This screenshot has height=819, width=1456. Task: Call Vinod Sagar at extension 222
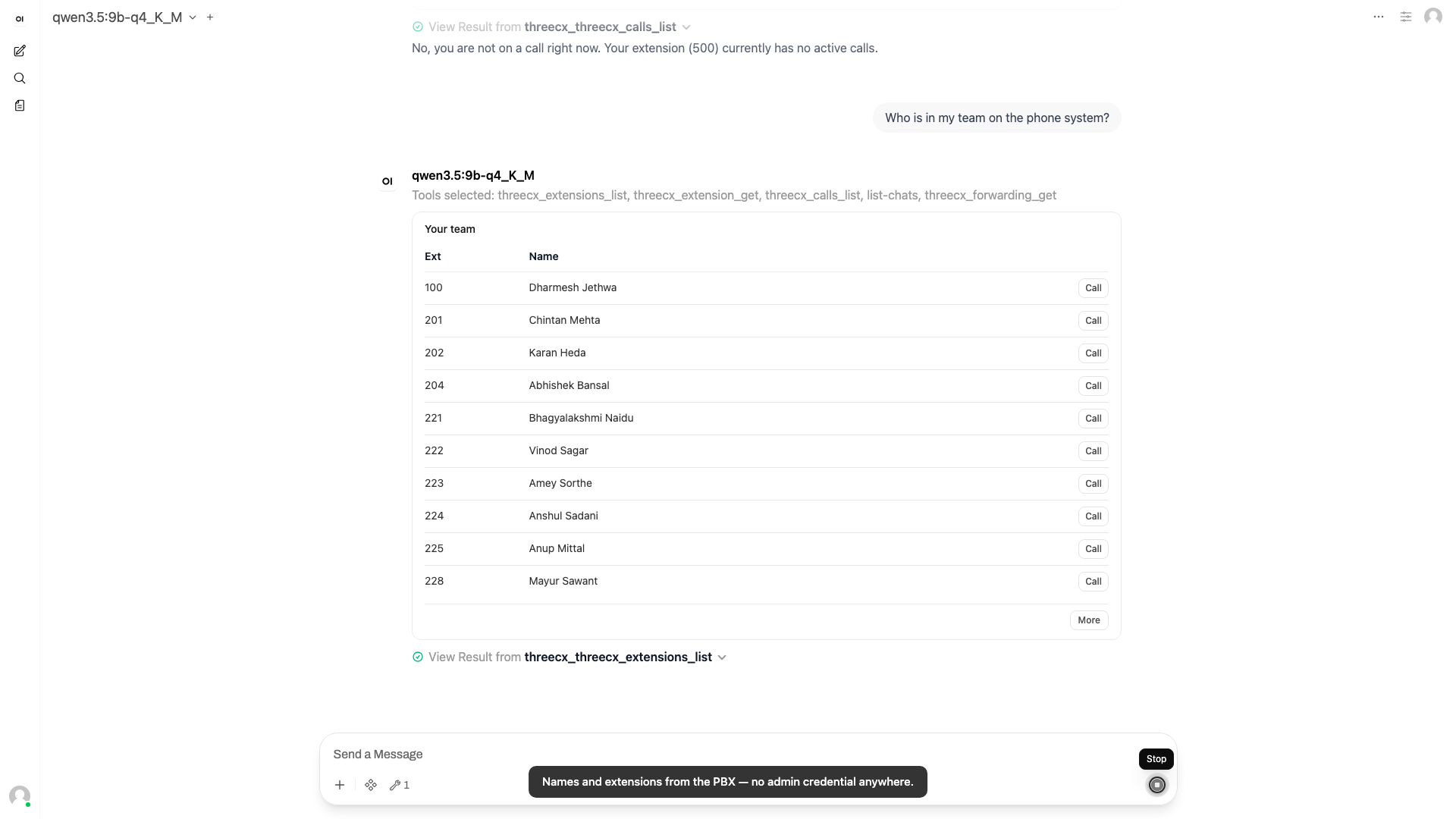[1093, 451]
